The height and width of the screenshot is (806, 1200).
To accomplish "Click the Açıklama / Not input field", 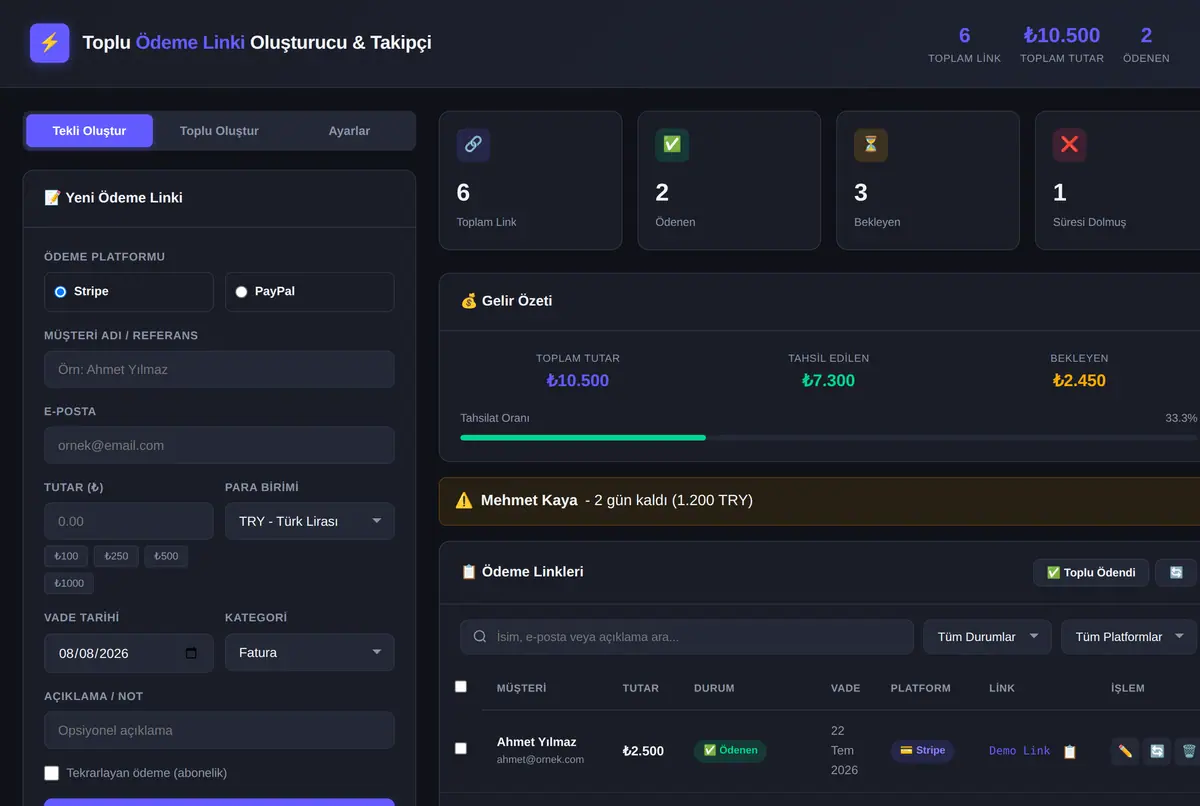I will click(x=219, y=730).
